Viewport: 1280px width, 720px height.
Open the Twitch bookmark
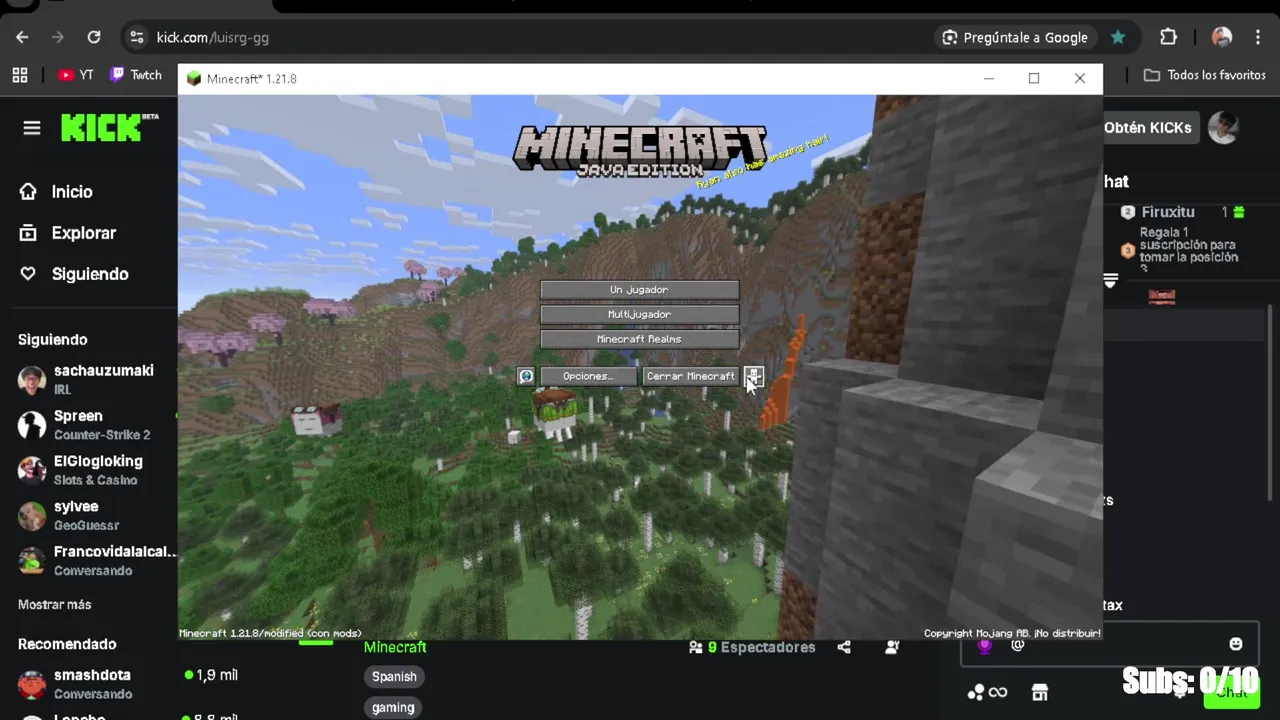click(x=136, y=75)
